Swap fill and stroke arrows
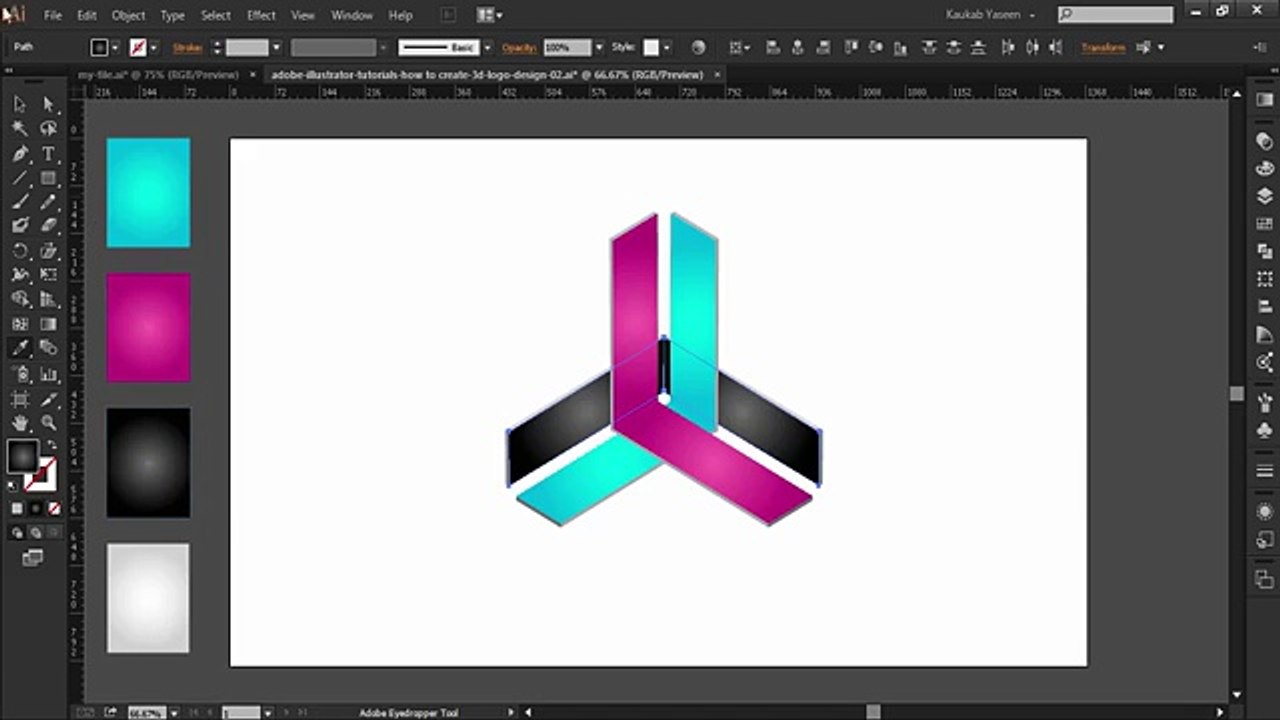The image size is (1280, 720). coord(51,446)
